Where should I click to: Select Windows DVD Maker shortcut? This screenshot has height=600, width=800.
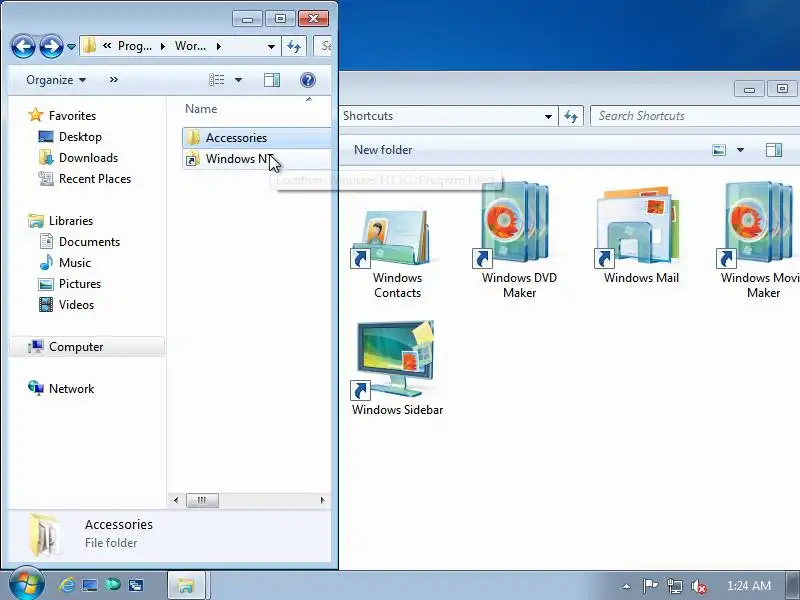(x=519, y=241)
